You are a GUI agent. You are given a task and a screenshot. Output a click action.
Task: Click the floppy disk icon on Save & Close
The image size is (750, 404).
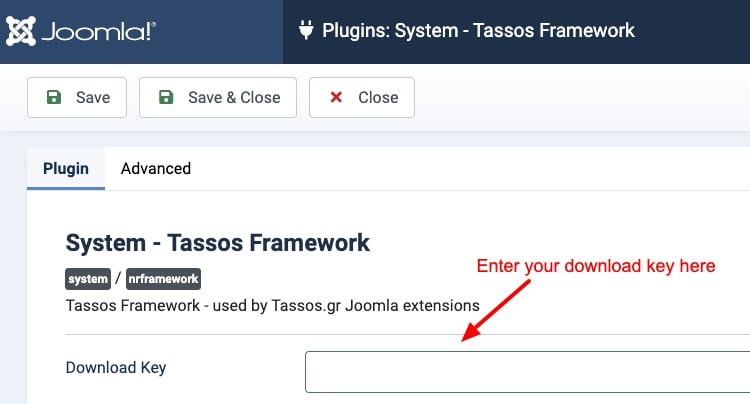point(166,97)
